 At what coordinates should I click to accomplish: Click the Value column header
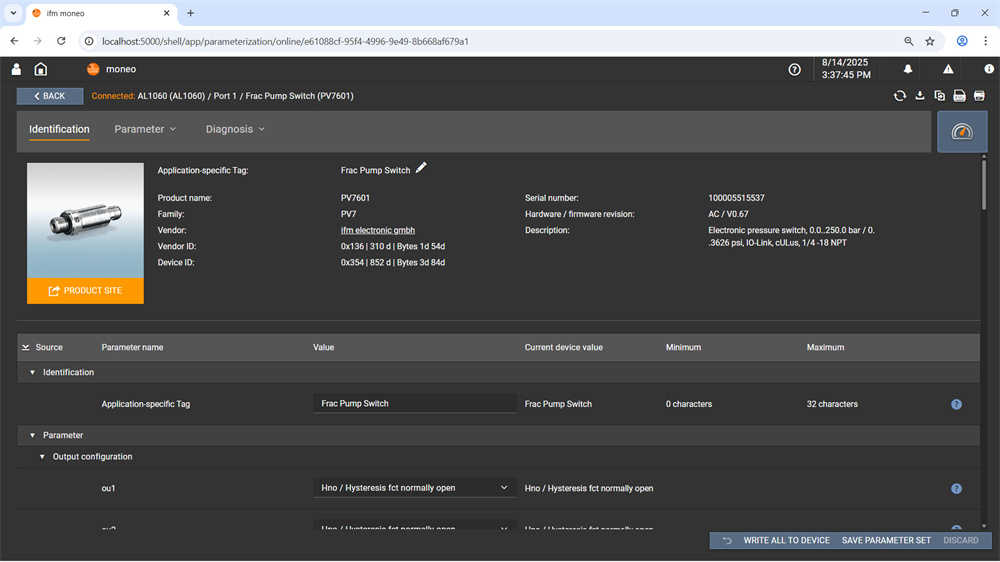[x=323, y=348]
